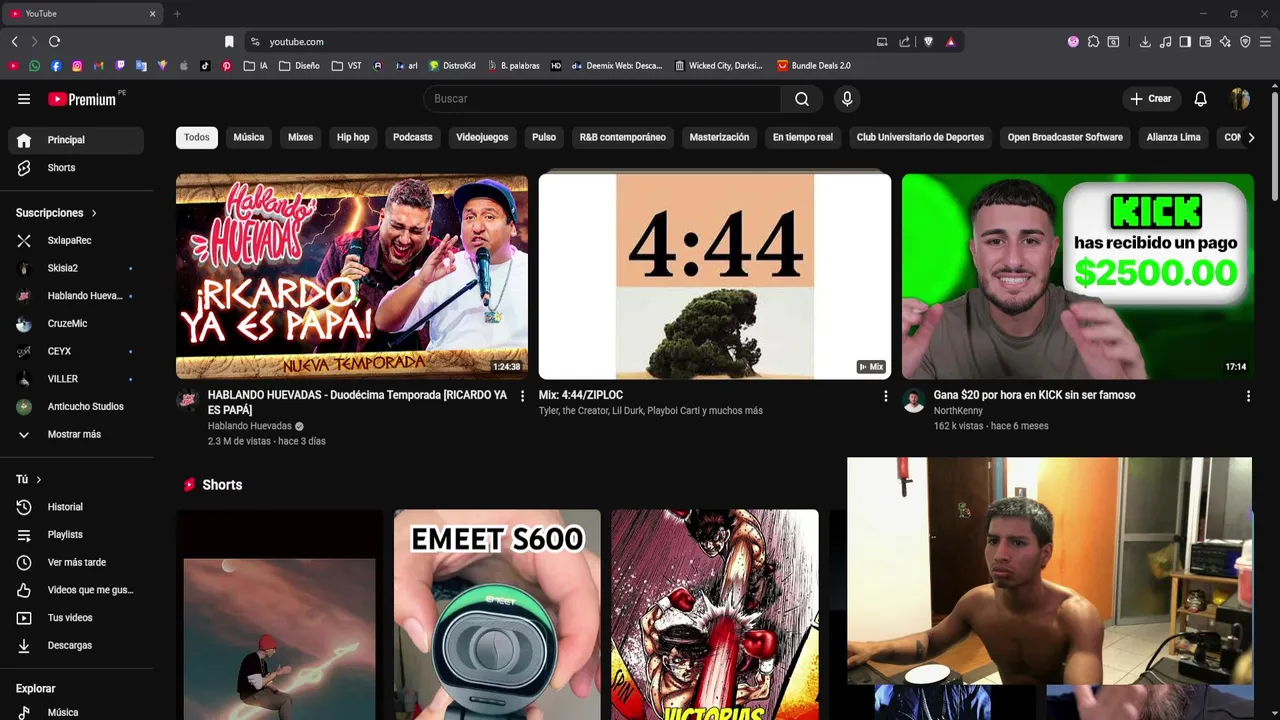Click the Buscar search field

(602, 99)
